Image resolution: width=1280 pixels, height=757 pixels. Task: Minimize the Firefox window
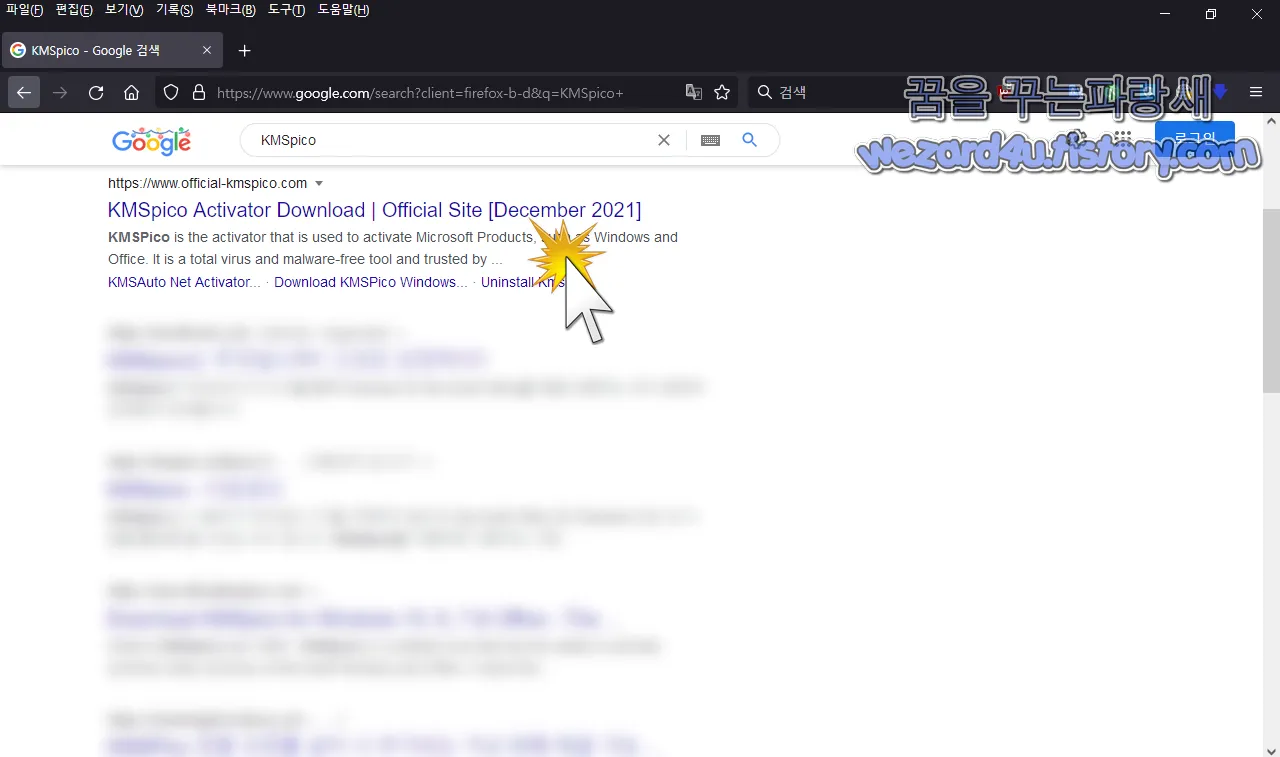pos(1165,14)
